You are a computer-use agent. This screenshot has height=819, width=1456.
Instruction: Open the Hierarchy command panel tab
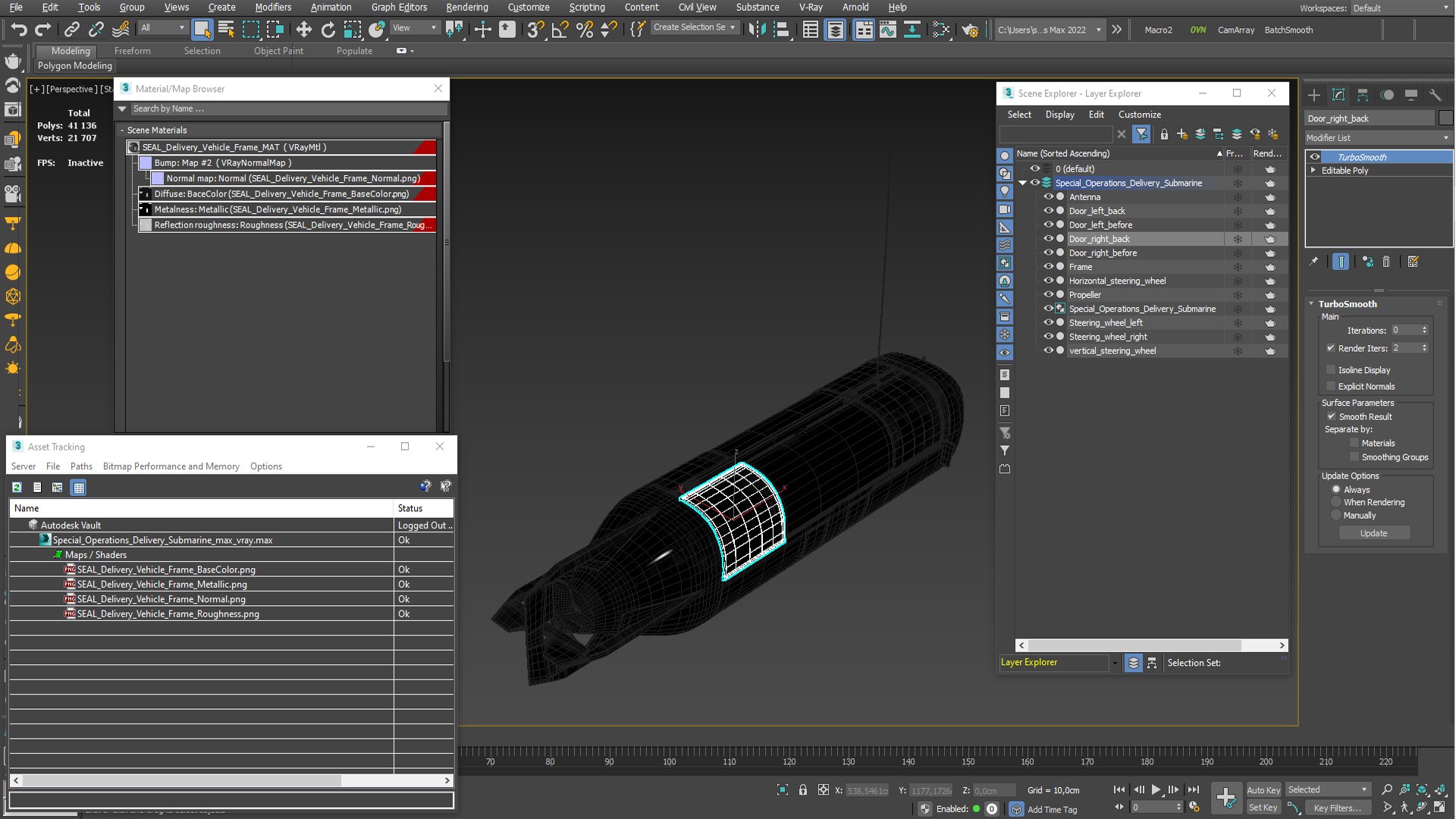1363,95
